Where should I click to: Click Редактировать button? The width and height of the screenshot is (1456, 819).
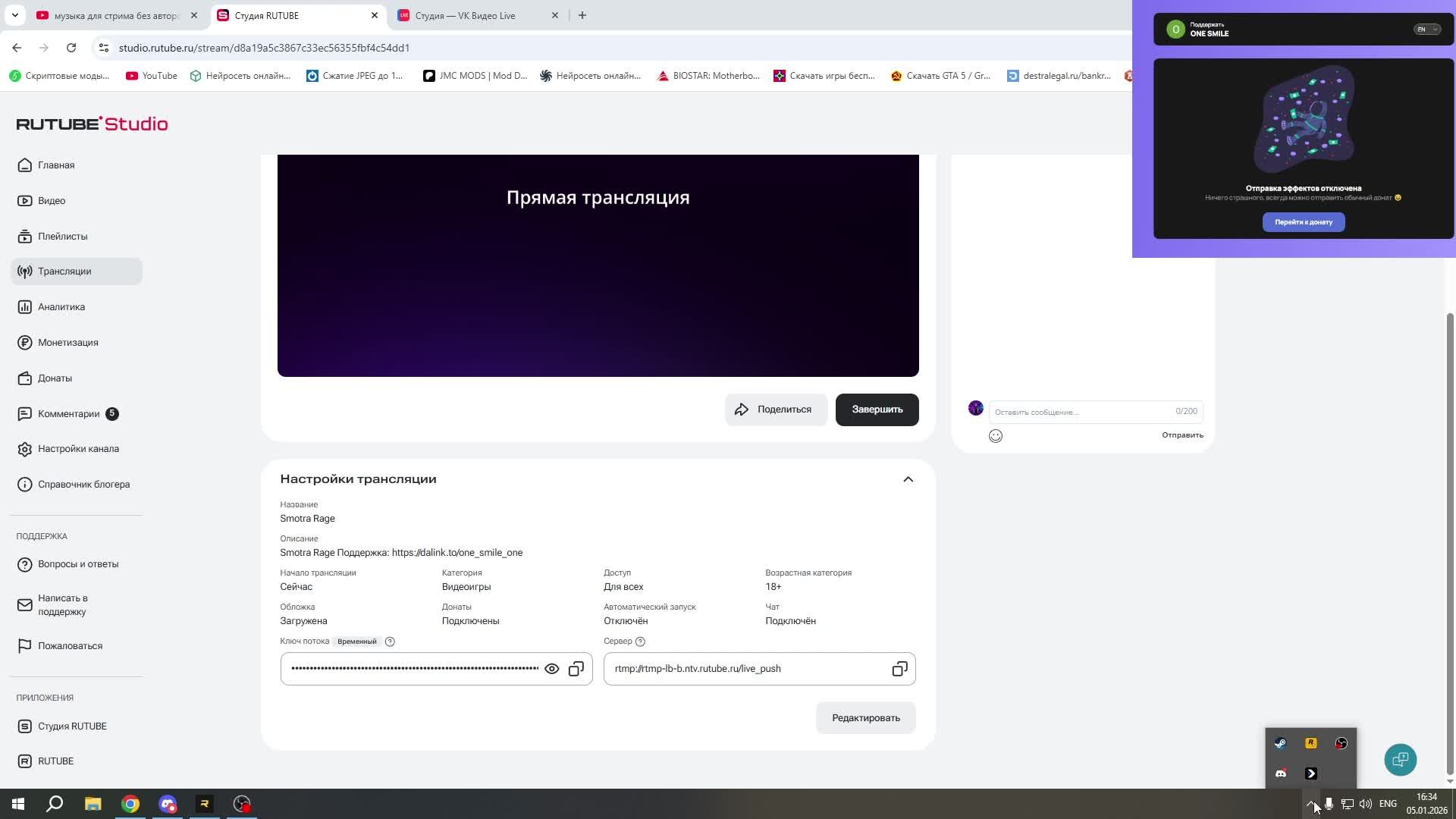click(x=865, y=718)
